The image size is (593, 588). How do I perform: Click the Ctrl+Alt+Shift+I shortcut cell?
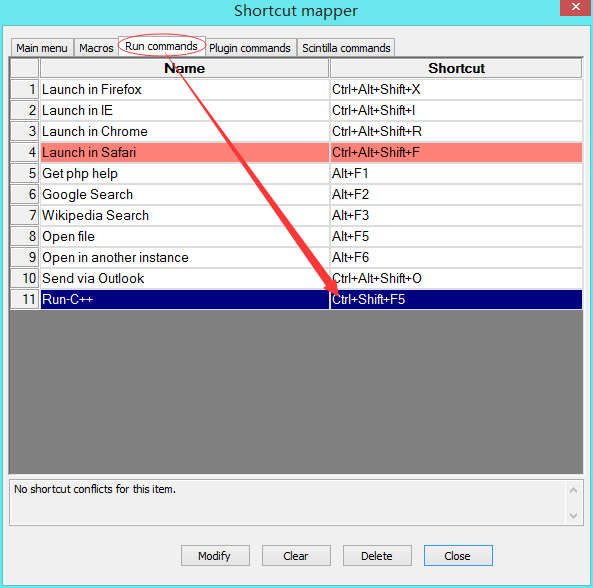coord(456,110)
